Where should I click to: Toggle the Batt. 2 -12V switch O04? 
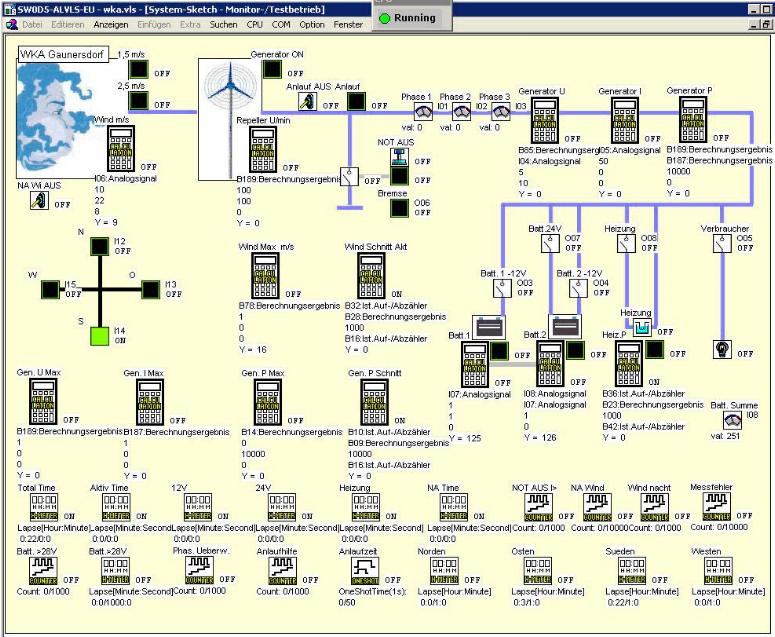tap(578, 288)
